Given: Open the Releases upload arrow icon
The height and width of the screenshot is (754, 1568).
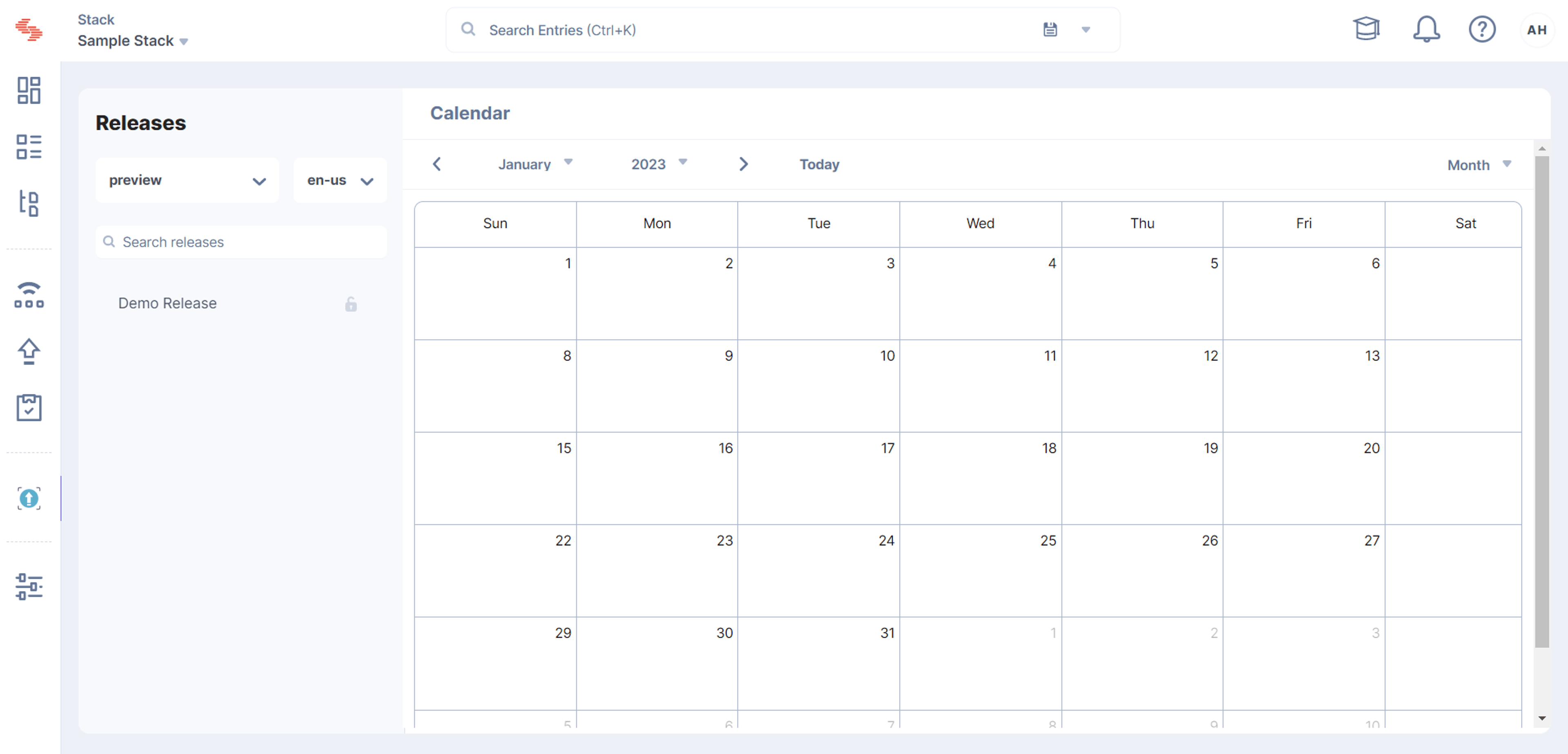Looking at the screenshot, I should [x=29, y=351].
